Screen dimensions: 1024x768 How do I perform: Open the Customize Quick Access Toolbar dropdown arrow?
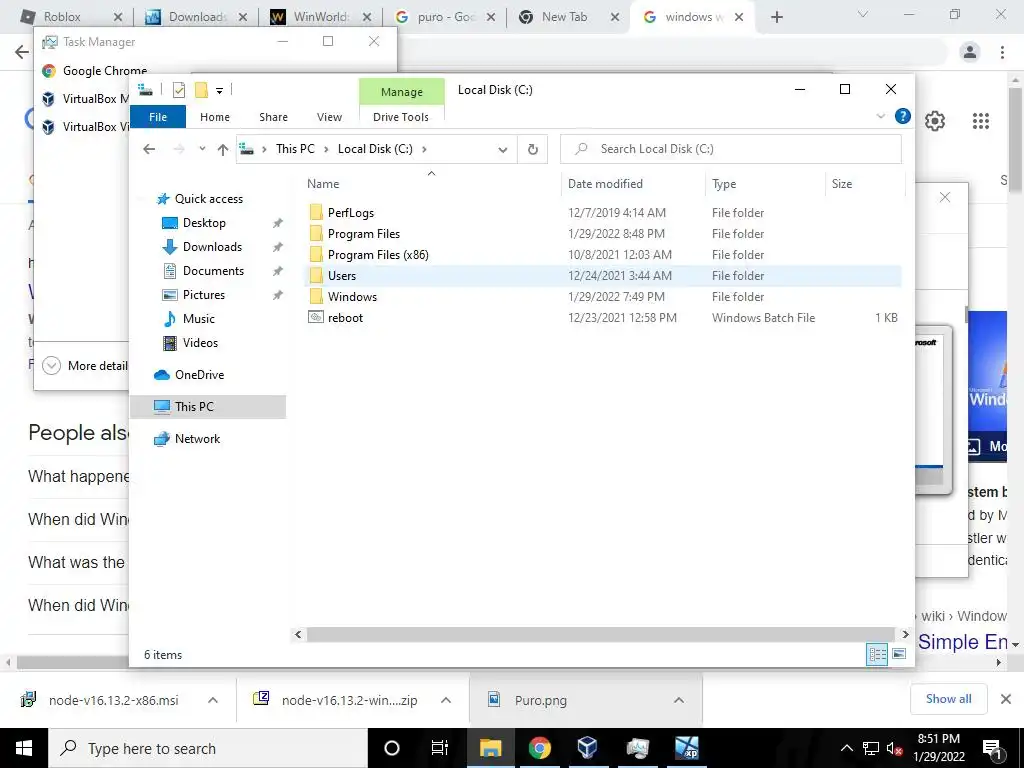[219, 91]
